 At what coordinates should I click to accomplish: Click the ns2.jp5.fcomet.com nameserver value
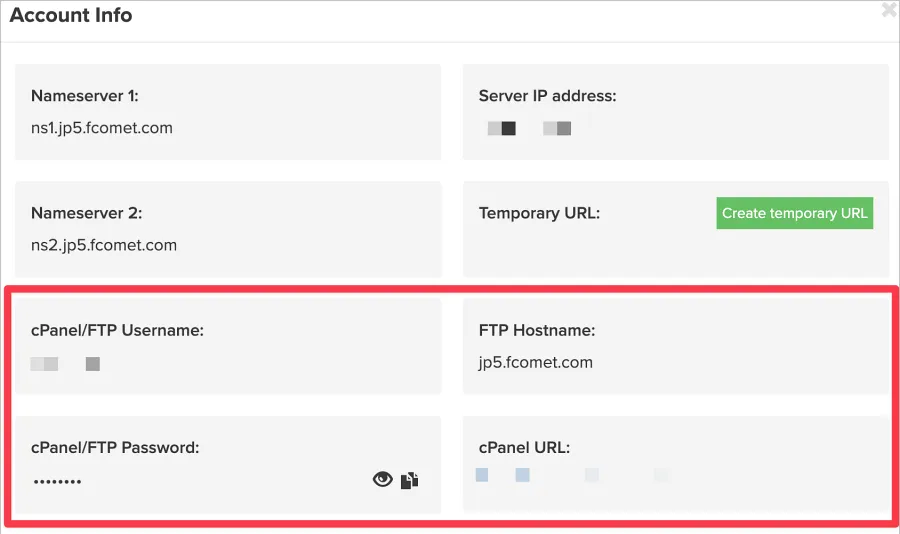coord(104,245)
